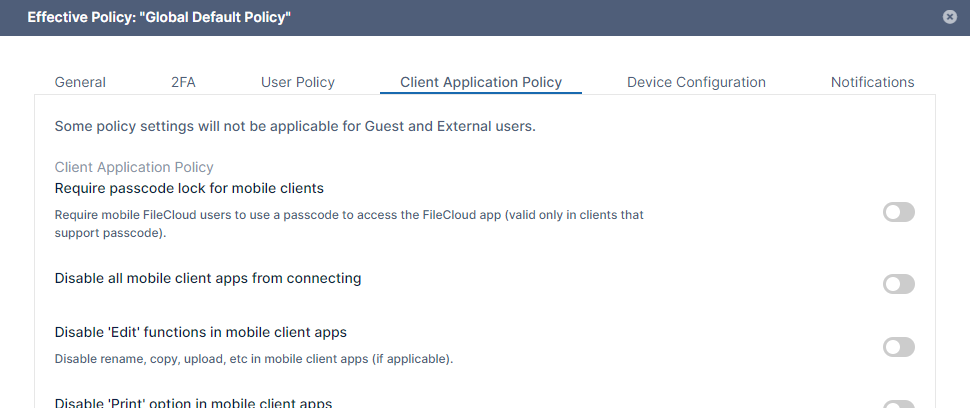This screenshot has height=408, width=970.
Task: Switch to the Notifications tab
Action: 872,82
